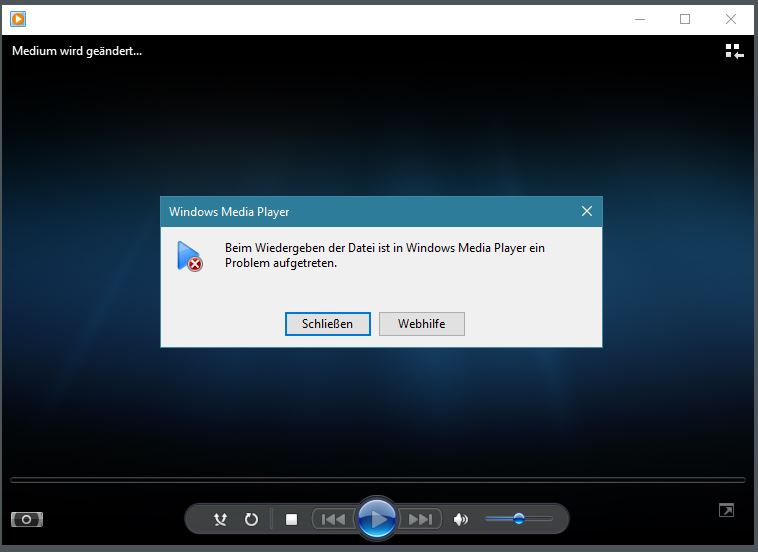The width and height of the screenshot is (758, 552).
Task: Click the error icon in the dialog
Action: 190,256
